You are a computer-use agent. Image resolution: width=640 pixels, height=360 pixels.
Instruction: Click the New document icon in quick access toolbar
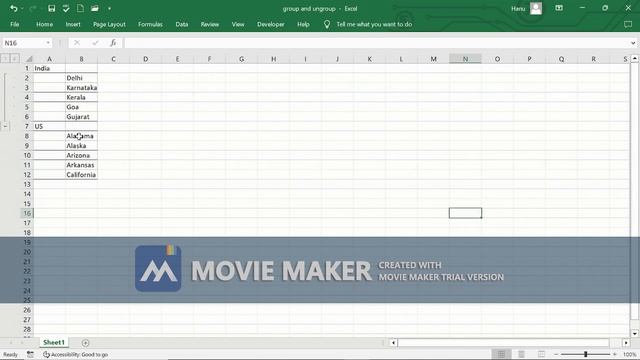(x=80, y=8)
